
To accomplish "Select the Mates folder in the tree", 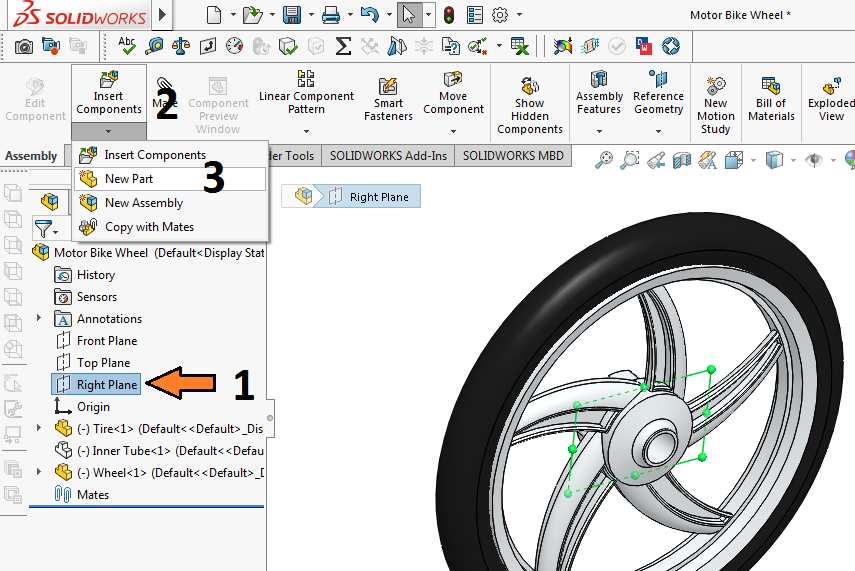I will click(x=82, y=495).
